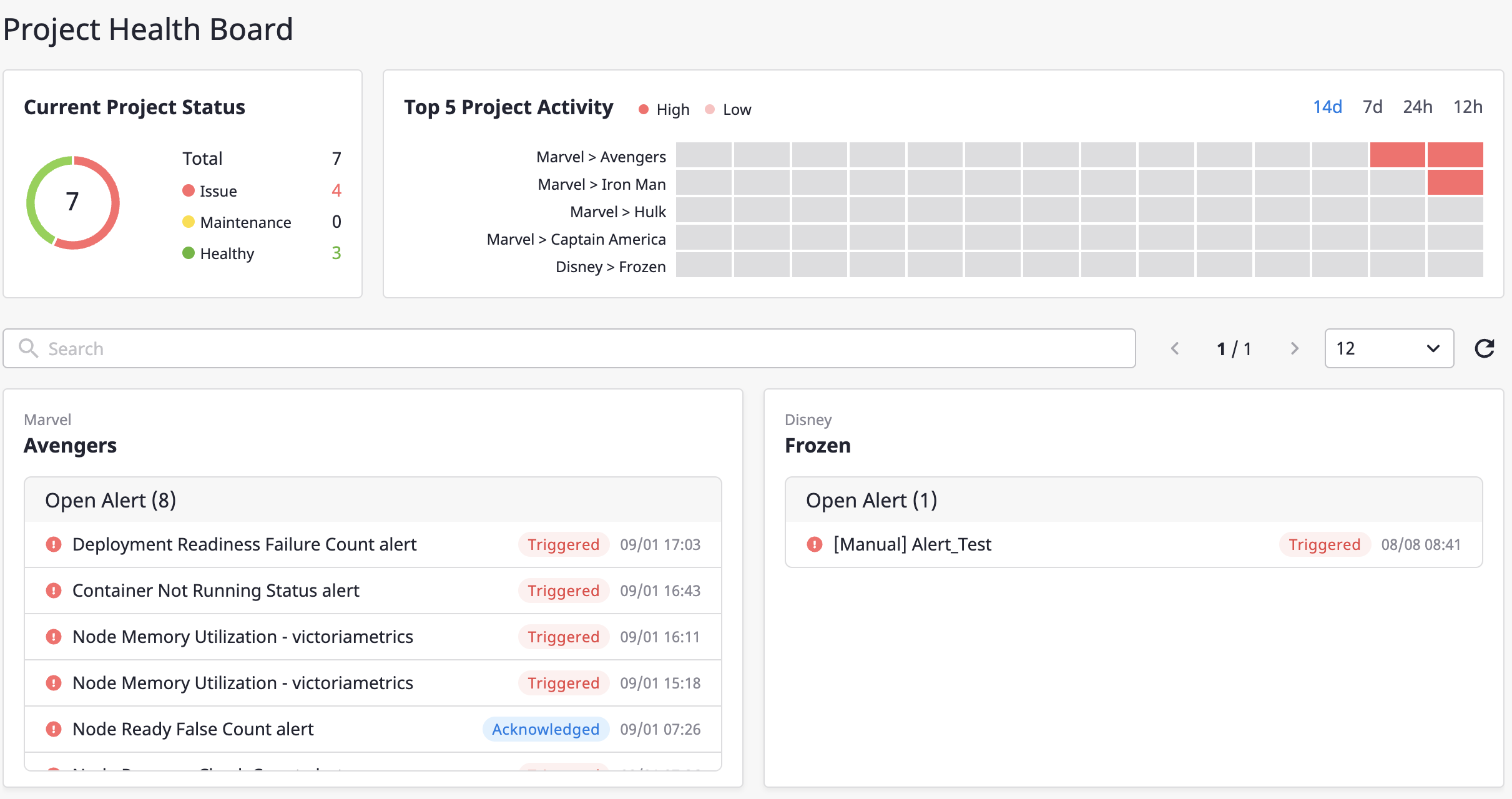1512x799 pixels.
Task: Open the Avengers project title
Action: pos(70,446)
